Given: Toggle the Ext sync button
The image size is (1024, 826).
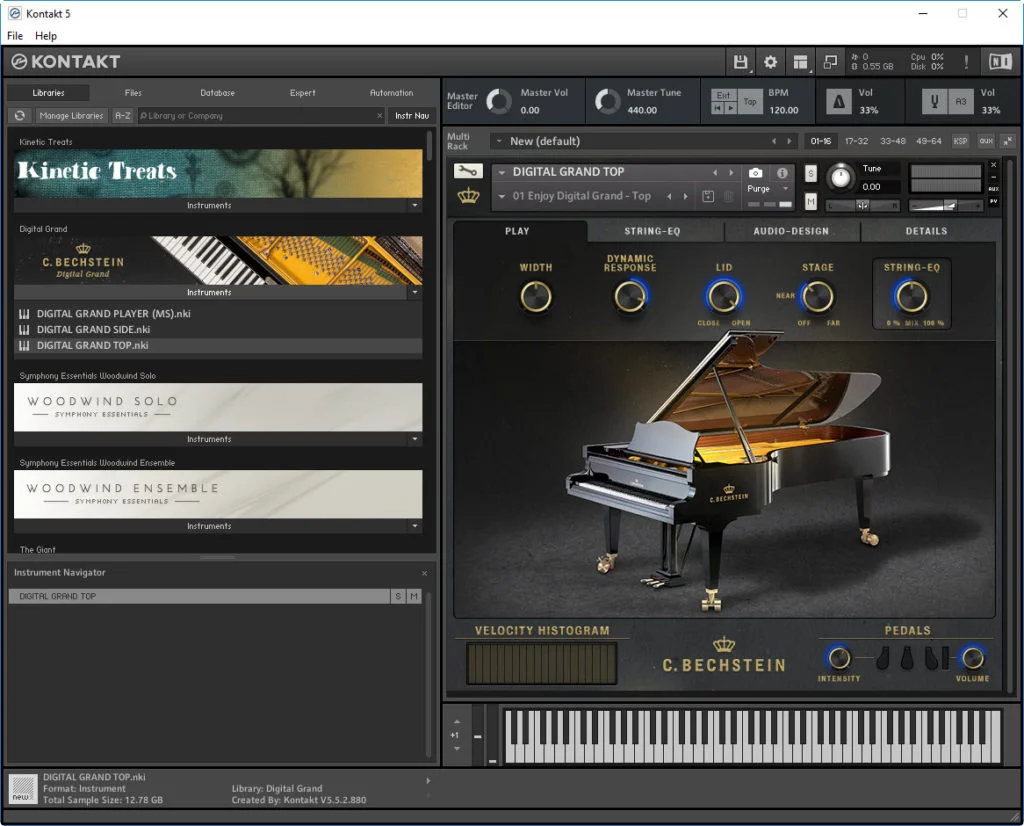Looking at the screenshot, I should [724, 95].
